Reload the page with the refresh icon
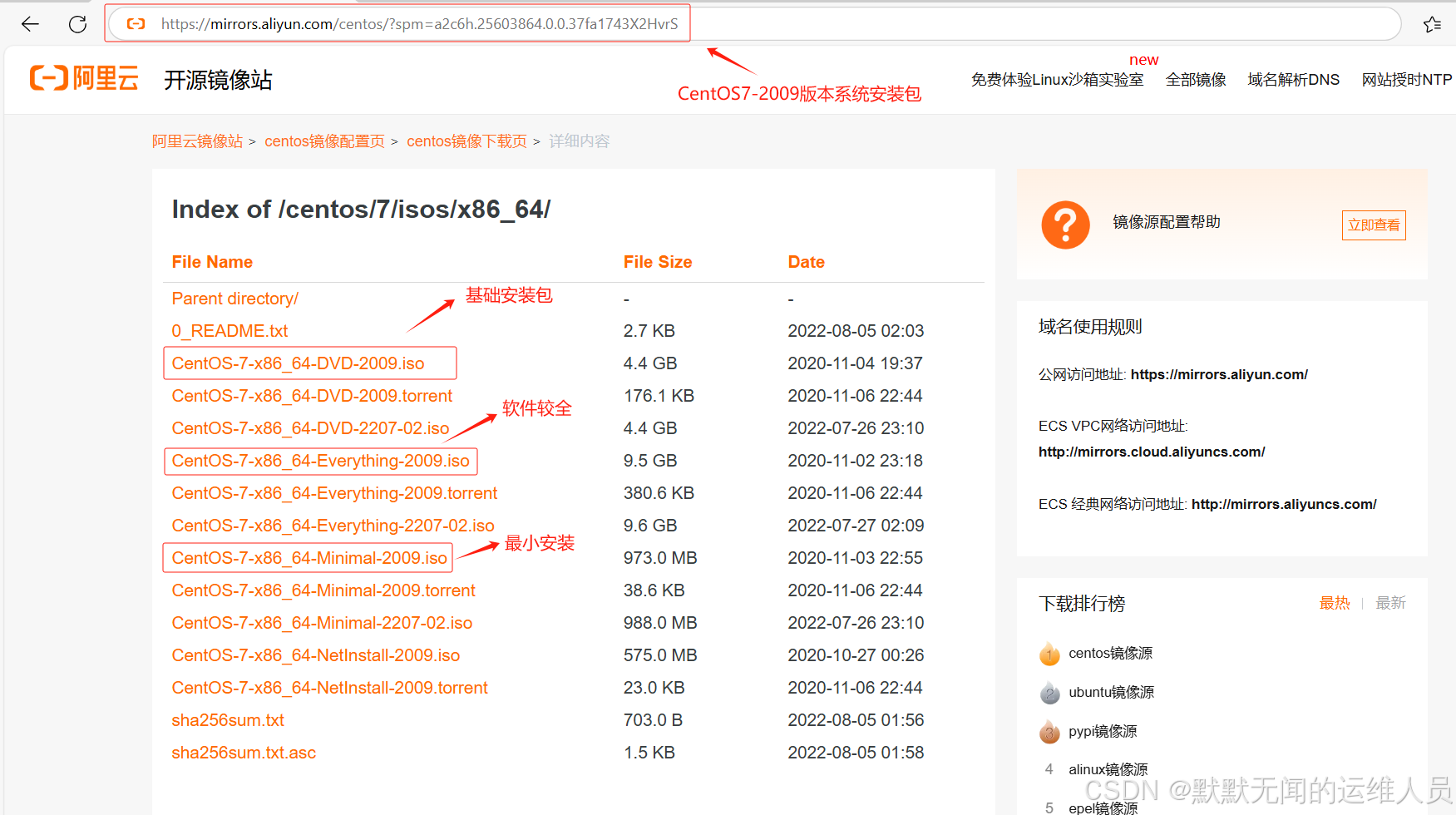 click(x=77, y=24)
